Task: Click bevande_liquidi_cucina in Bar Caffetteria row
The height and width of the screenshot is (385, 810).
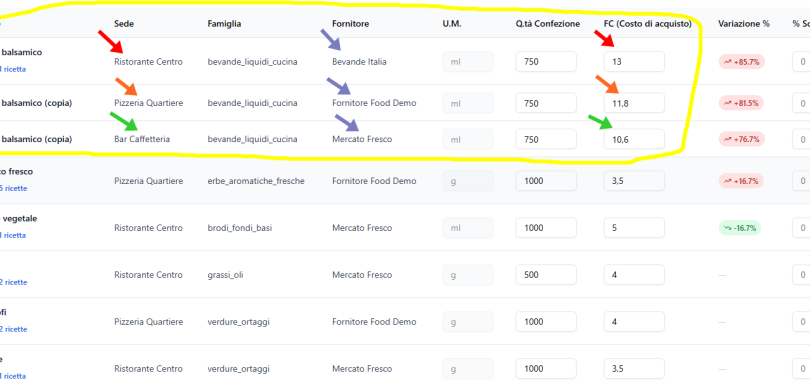Action: pos(252,139)
